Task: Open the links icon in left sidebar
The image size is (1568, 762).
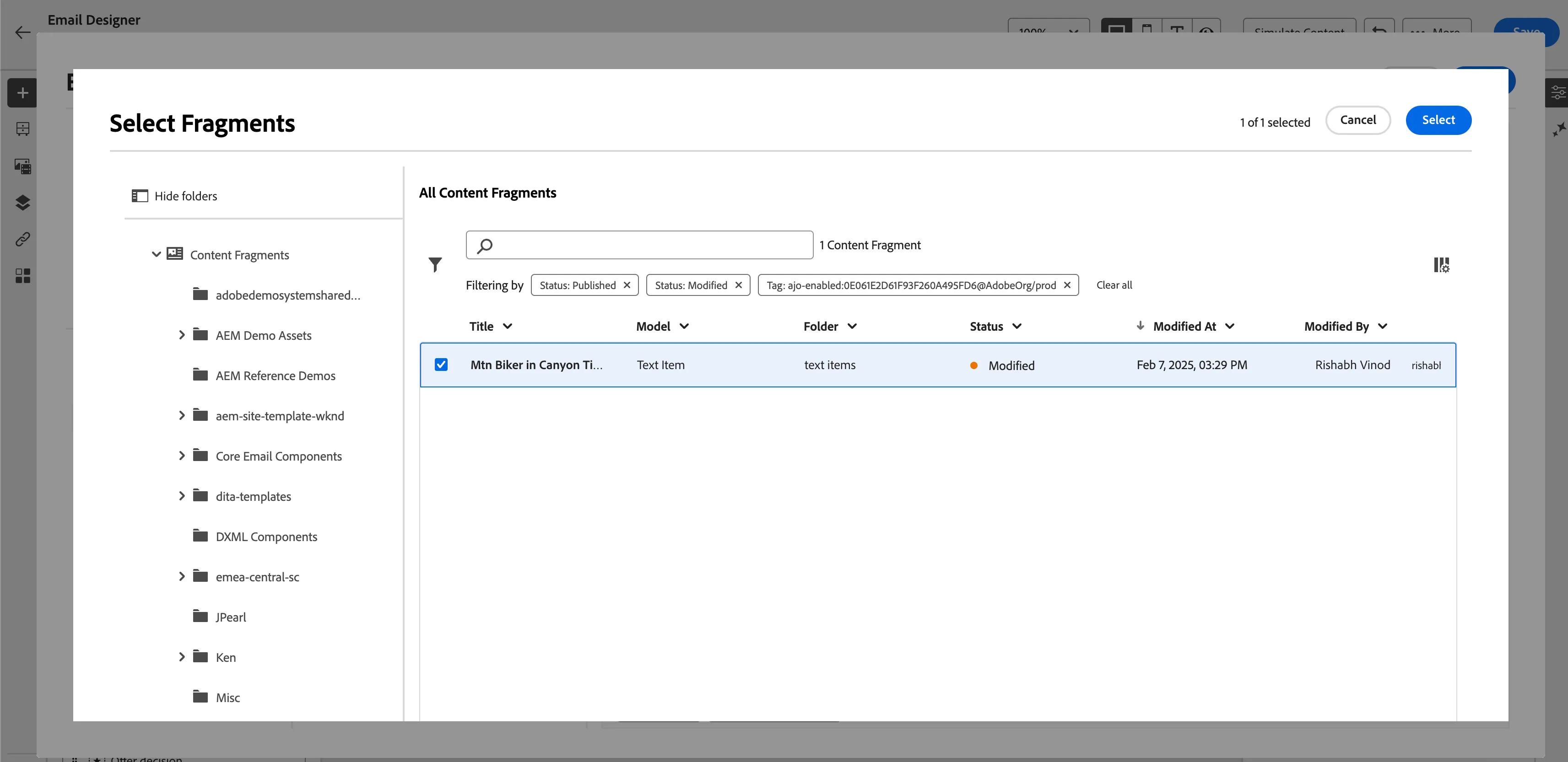Action: 22,239
